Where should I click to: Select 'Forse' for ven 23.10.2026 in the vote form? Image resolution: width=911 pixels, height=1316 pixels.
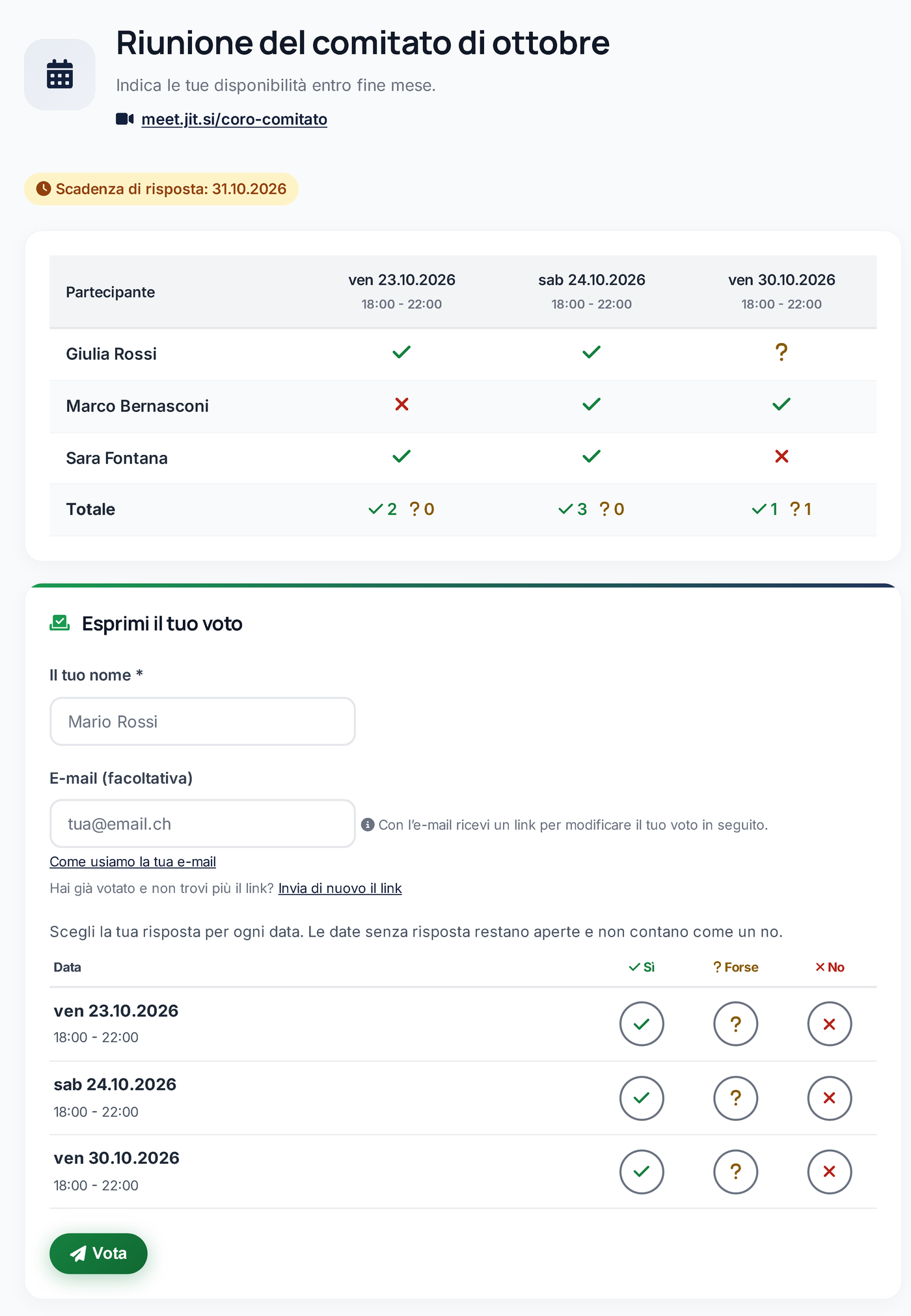736,1024
